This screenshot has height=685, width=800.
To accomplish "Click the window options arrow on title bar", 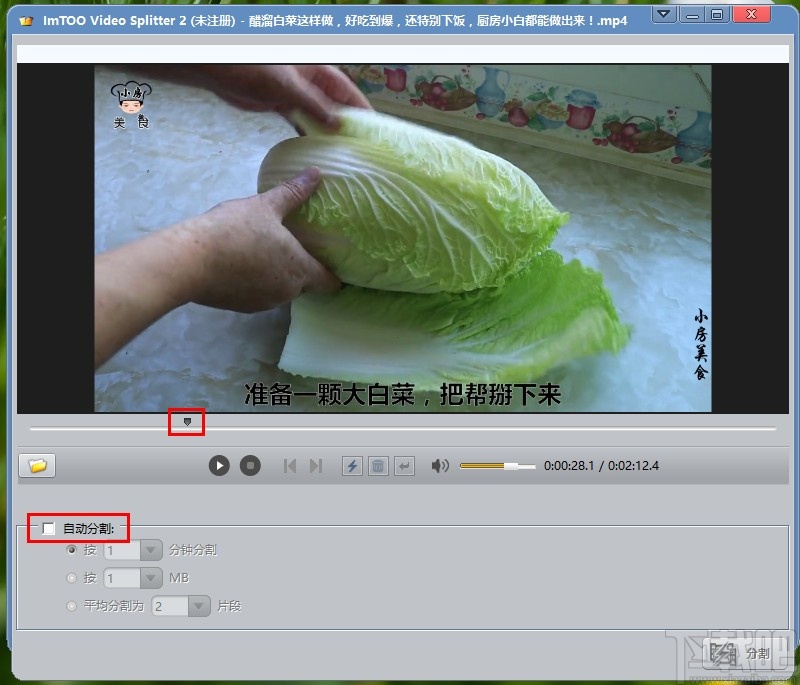I will 663,14.
